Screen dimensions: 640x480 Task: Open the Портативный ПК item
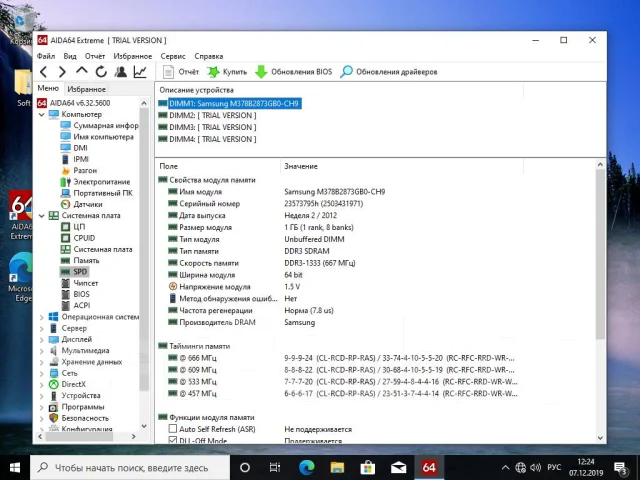coord(97,193)
